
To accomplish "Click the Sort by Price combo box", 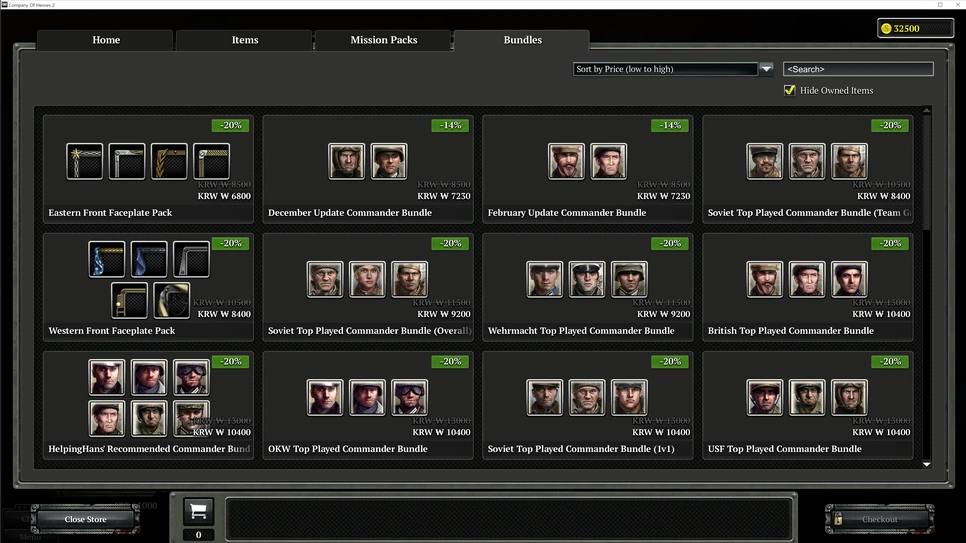I will coord(665,69).
